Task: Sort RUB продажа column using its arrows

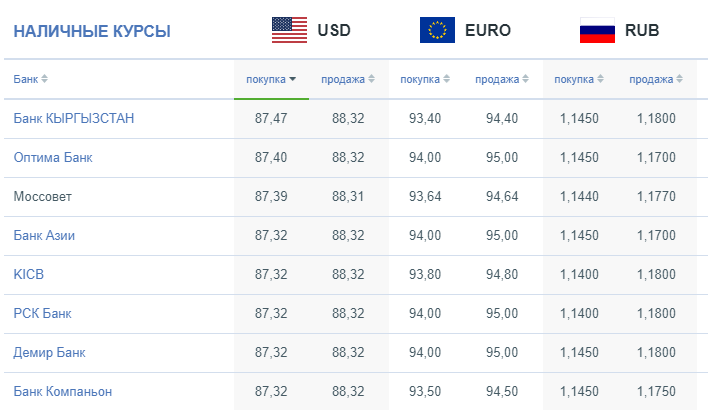Action: pos(679,79)
